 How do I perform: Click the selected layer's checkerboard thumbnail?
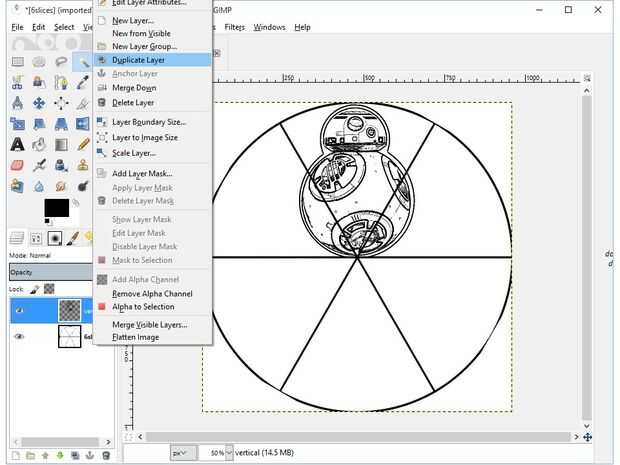[70, 310]
